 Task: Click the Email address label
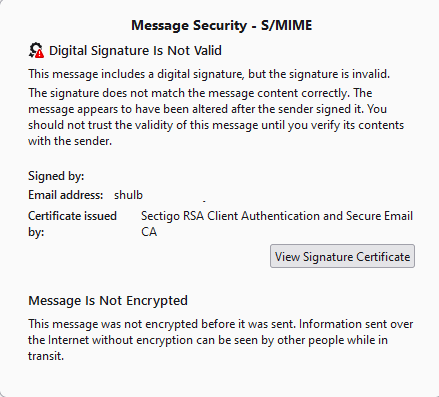coord(66,195)
